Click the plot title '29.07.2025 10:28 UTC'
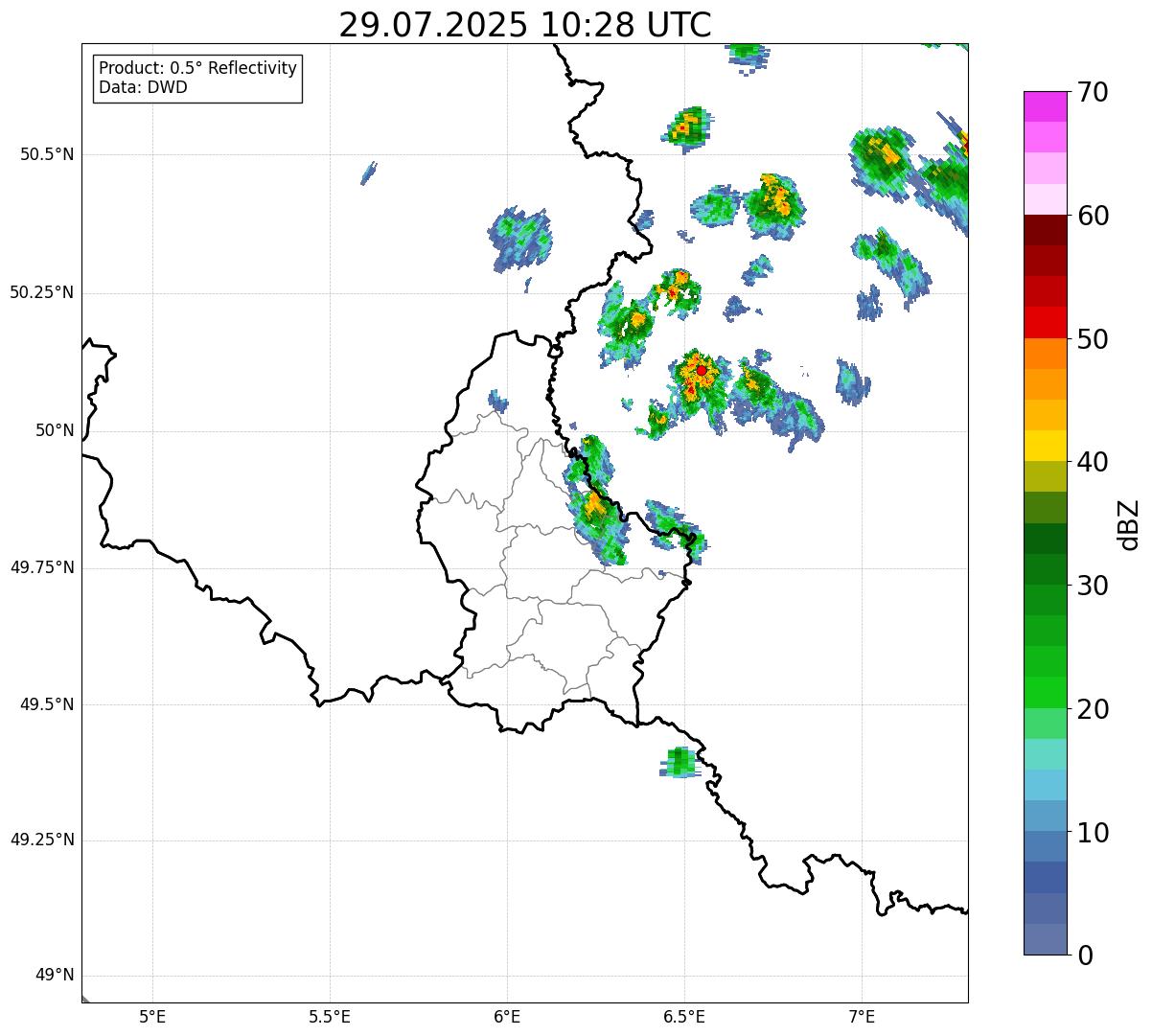The image size is (1152, 1036). coord(525,25)
